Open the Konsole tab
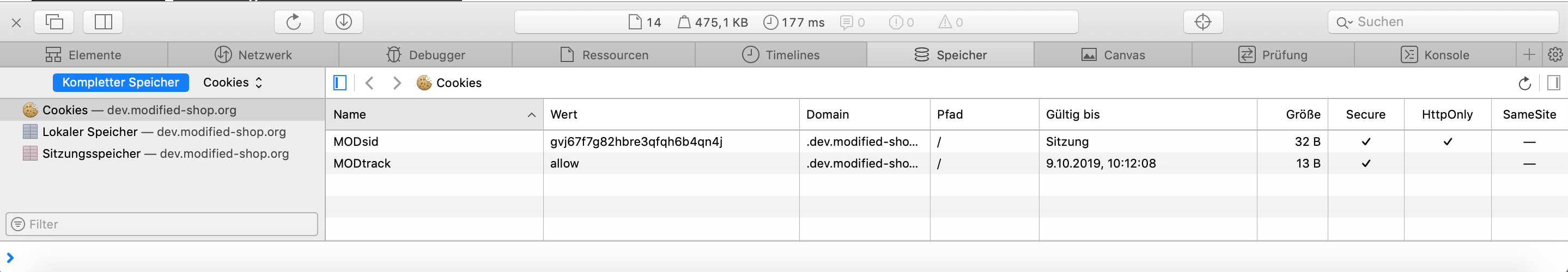 click(1435, 54)
